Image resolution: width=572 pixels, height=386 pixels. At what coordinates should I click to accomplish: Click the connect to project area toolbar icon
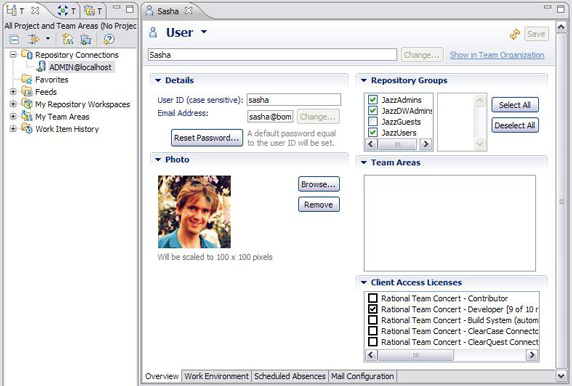click(x=86, y=39)
